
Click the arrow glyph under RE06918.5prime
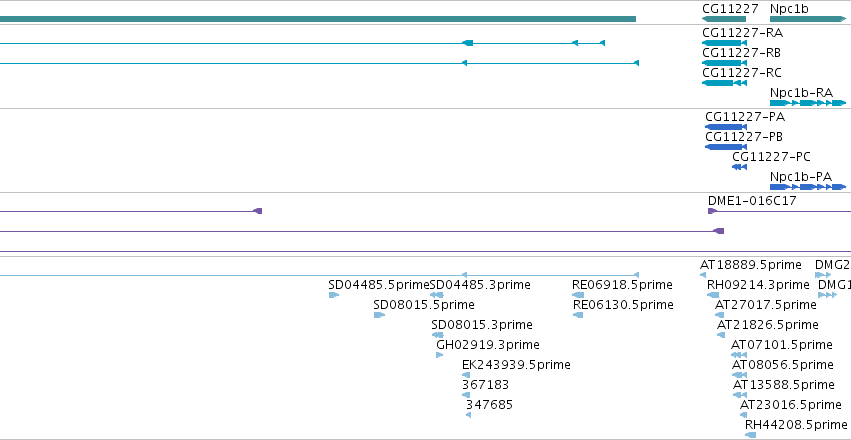578,295
